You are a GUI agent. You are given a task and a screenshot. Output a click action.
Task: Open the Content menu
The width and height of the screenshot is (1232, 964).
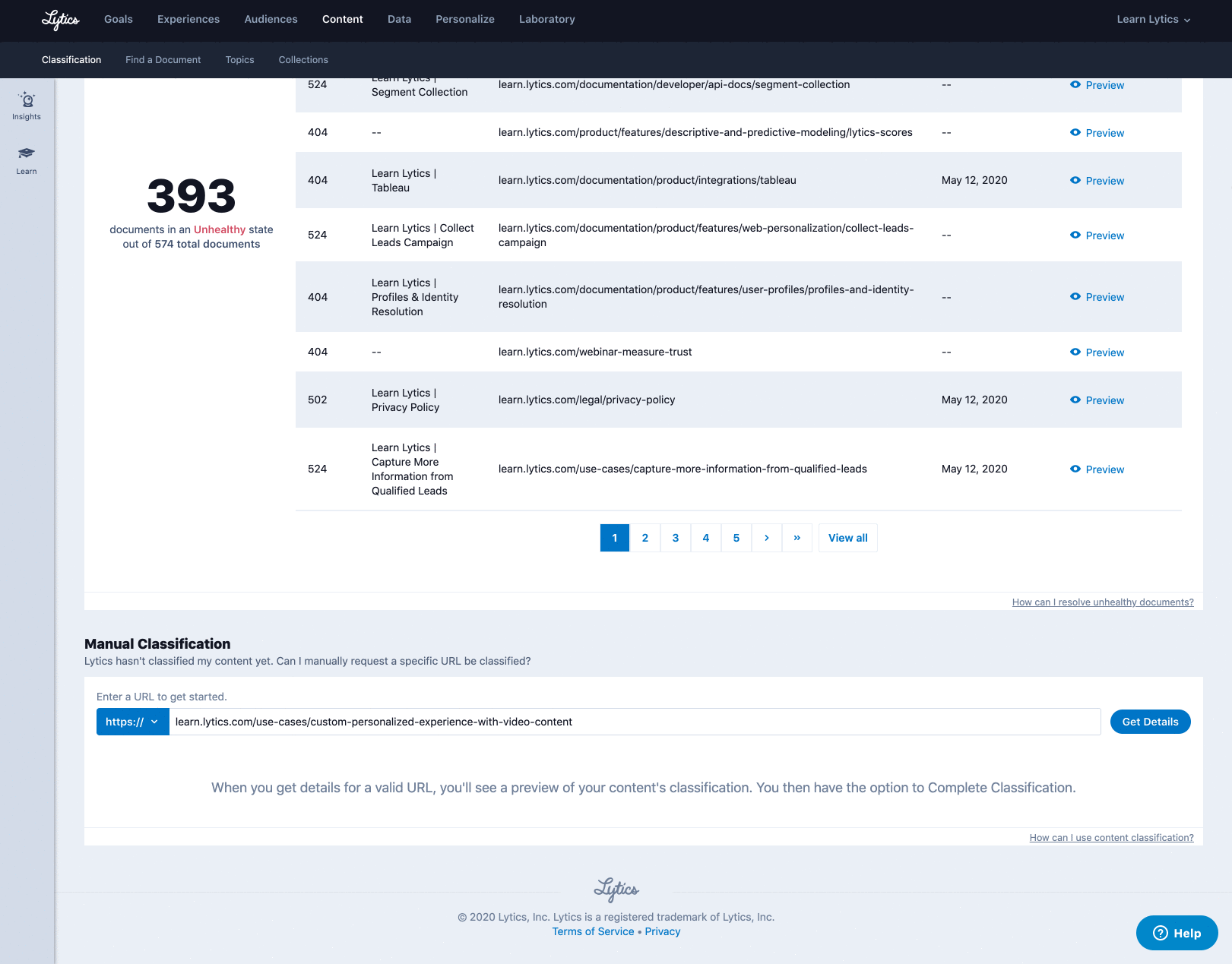click(343, 19)
